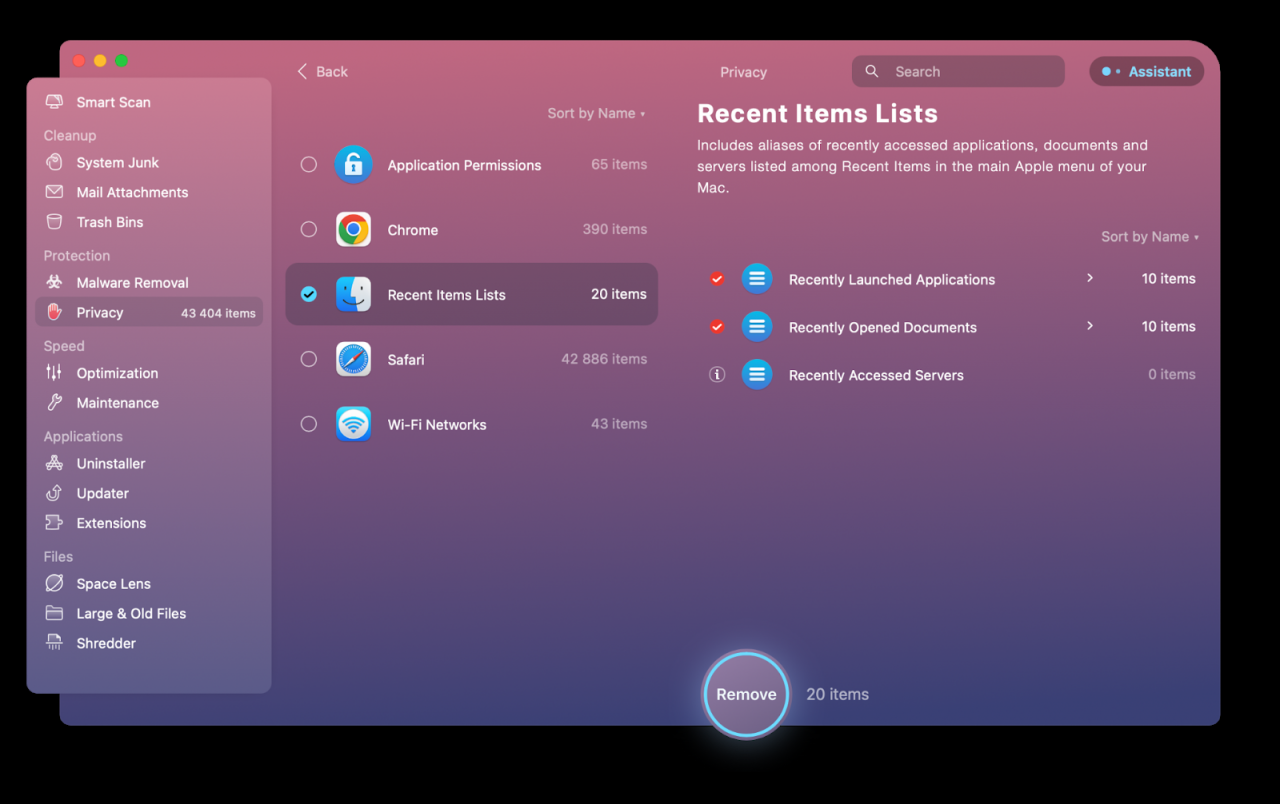Viewport: 1280px width, 804px height.
Task: Click the Privacy hand icon
Action: pos(55,312)
